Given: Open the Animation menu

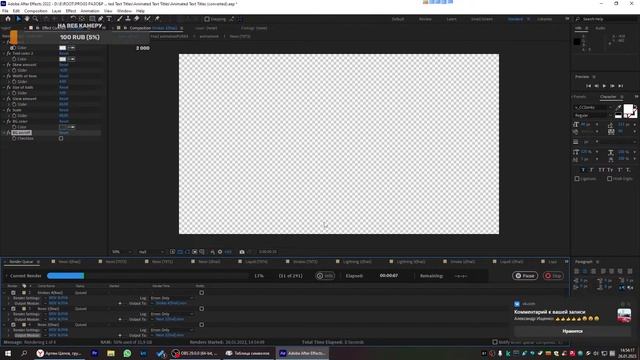Looking at the screenshot, I should pyautogui.click(x=90, y=11).
